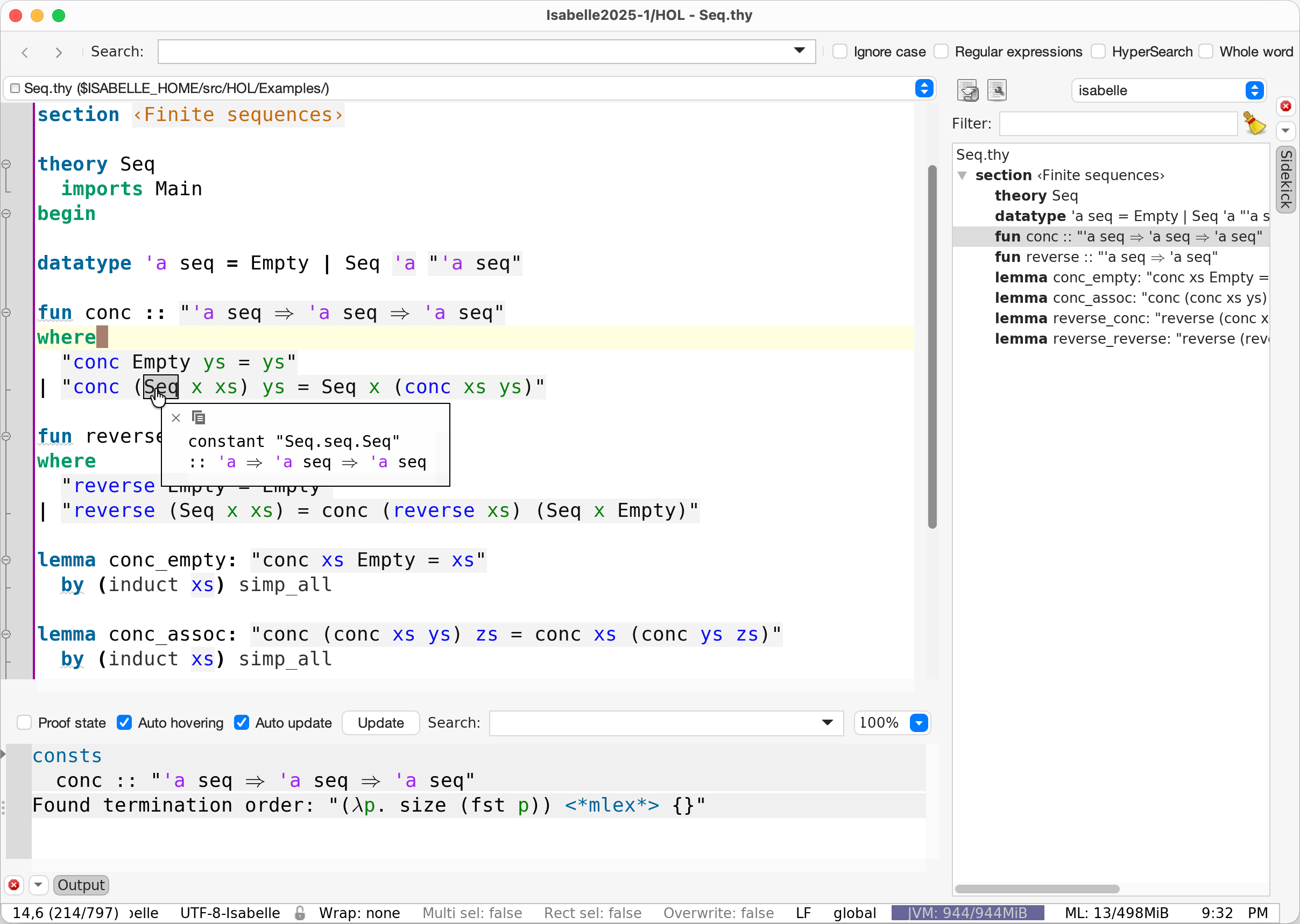
Task: Collapse the section Finite sequences tree node
Action: pyautogui.click(x=962, y=175)
